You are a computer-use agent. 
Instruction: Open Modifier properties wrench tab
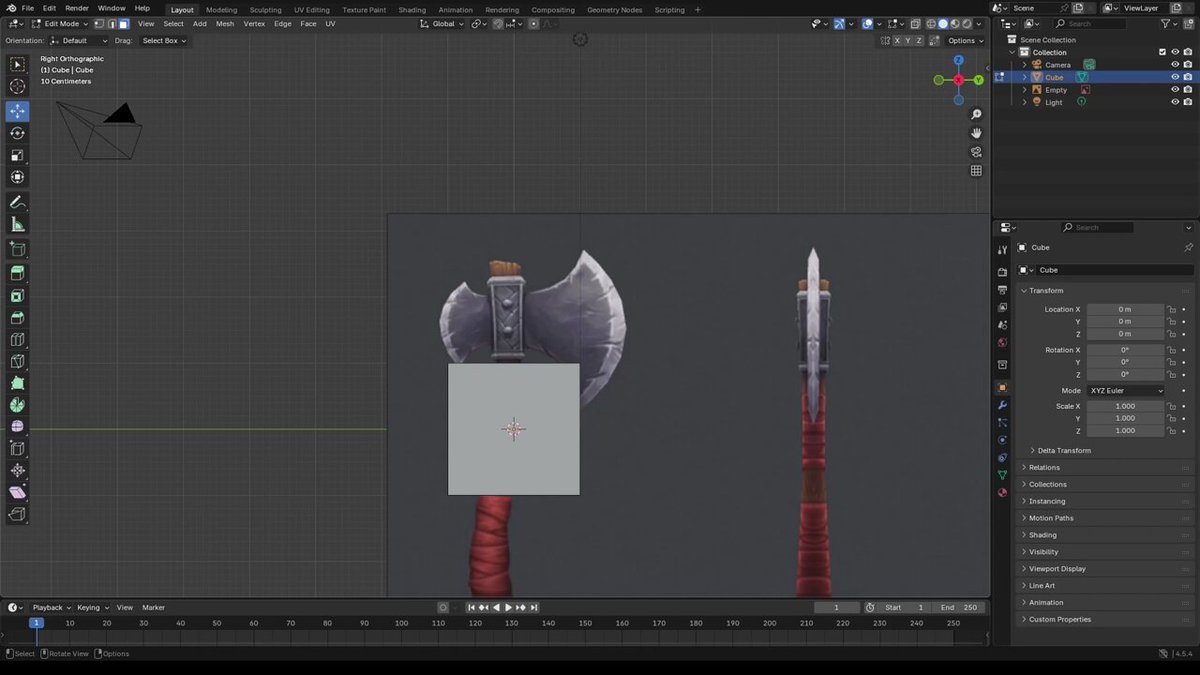pos(1002,405)
